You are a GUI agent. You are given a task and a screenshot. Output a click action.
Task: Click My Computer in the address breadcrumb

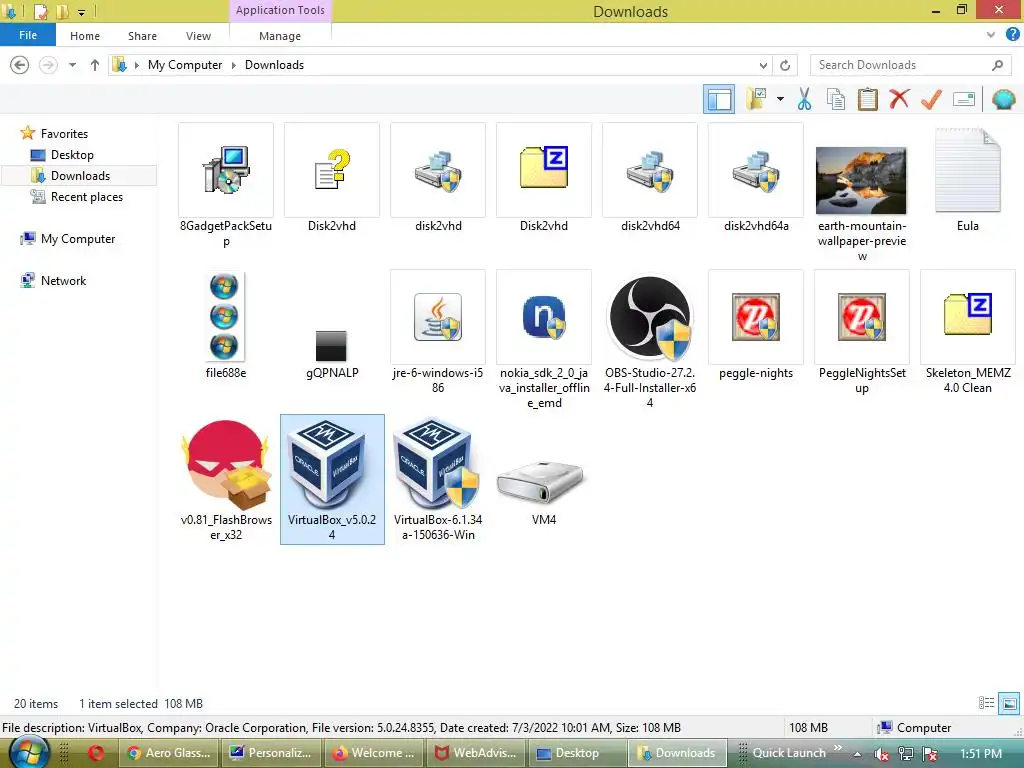pyautogui.click(x=185, y=65)
